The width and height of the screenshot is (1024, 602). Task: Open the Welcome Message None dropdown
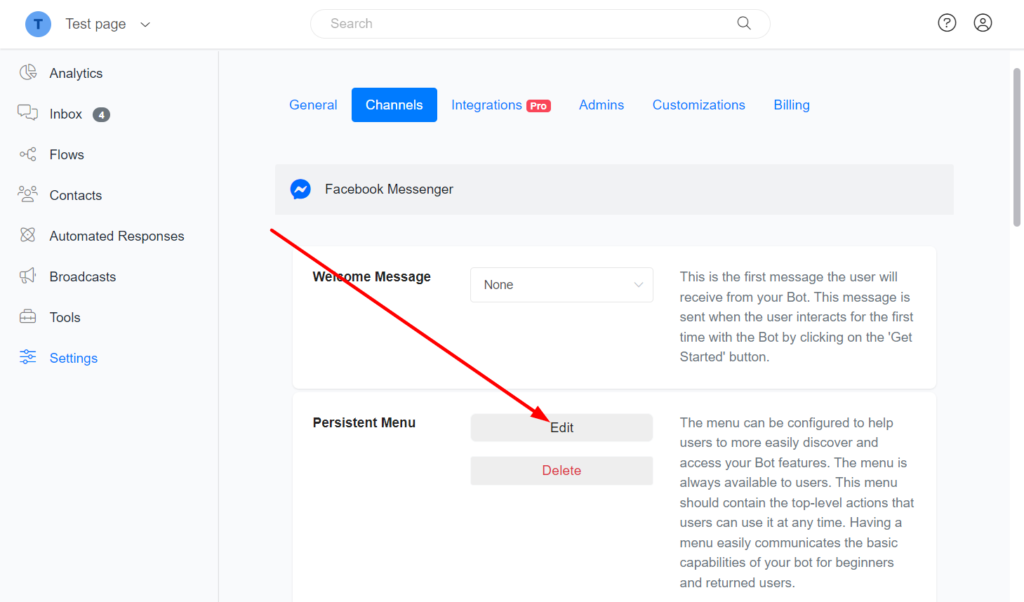pyautogui.click(x=561, y=285)
